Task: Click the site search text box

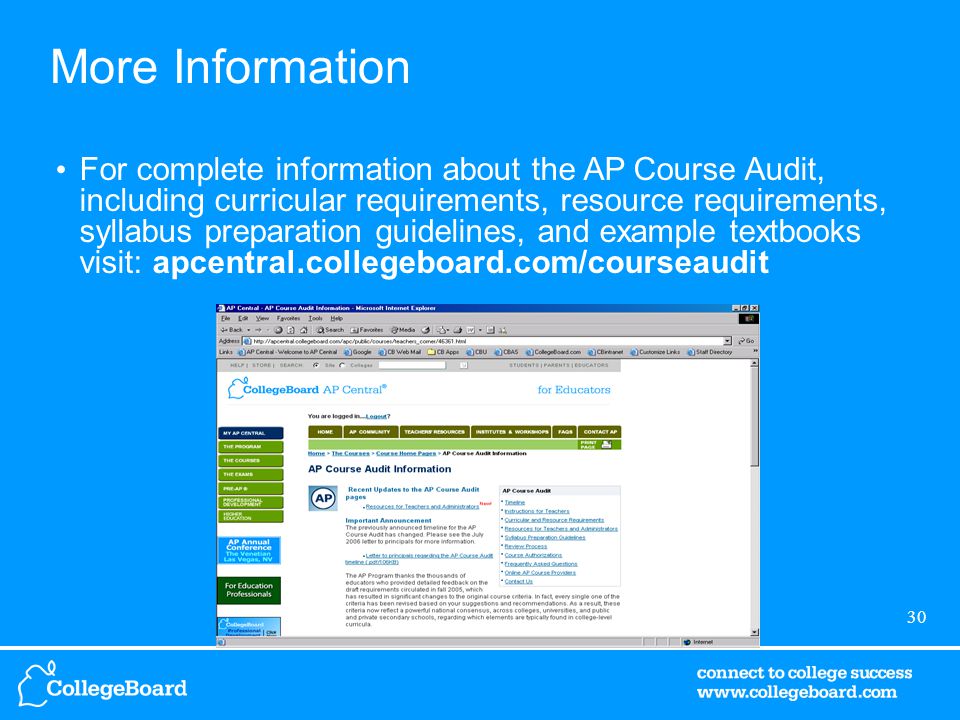Action: pos(412,365)
